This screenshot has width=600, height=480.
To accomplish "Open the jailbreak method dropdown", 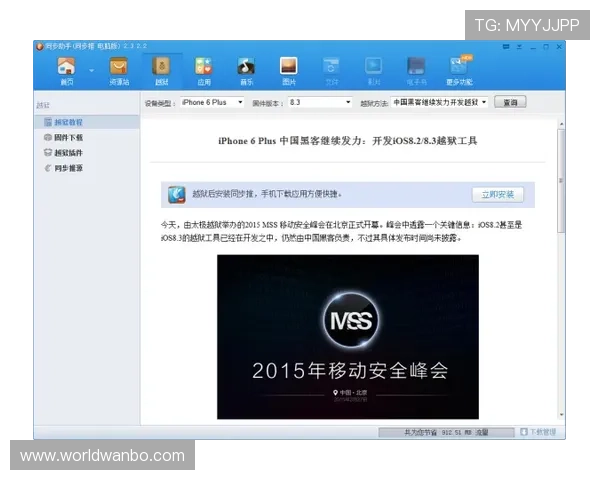I will tap(439, 102).
